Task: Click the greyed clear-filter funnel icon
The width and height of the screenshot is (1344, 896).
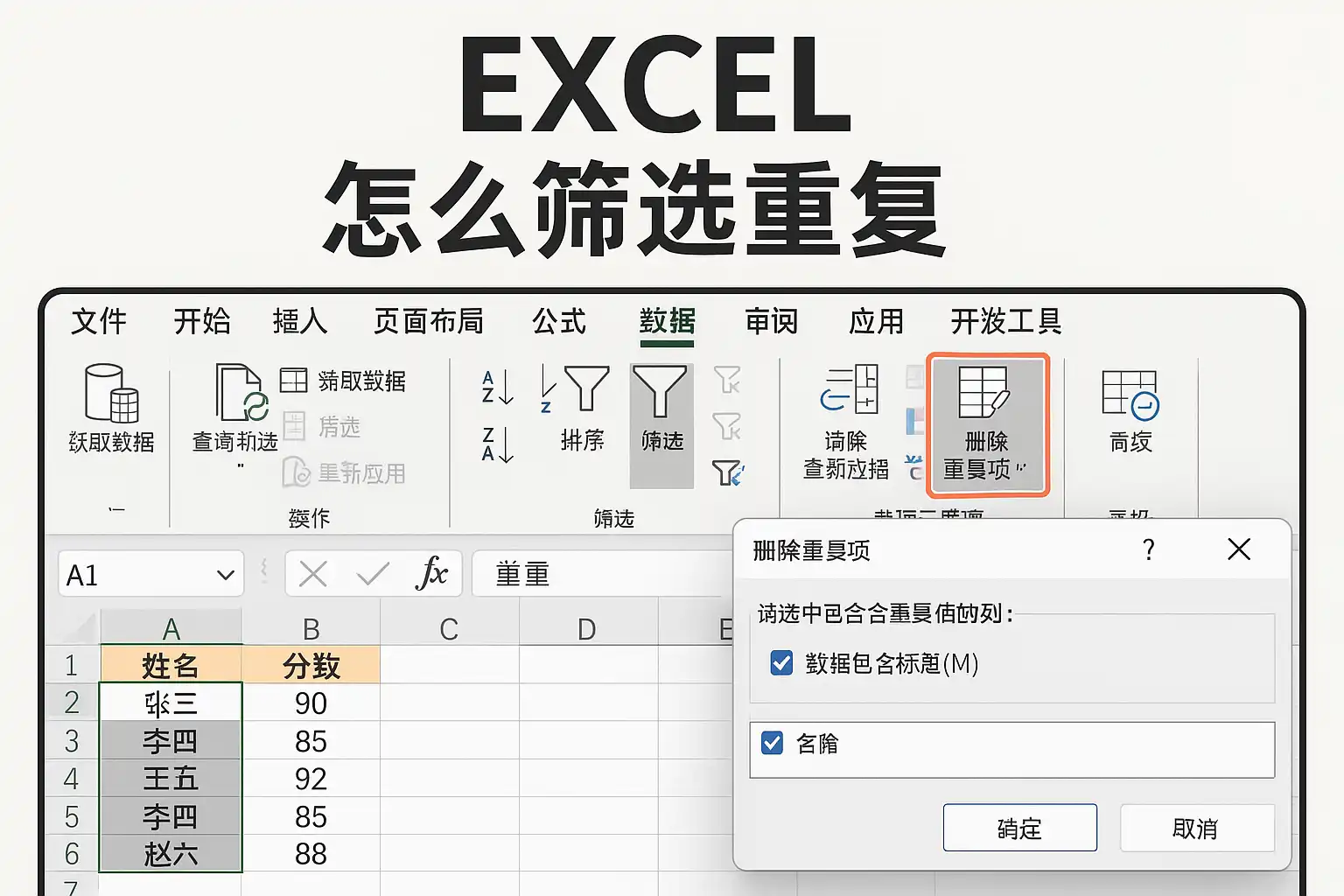Action: click(727, 380)
